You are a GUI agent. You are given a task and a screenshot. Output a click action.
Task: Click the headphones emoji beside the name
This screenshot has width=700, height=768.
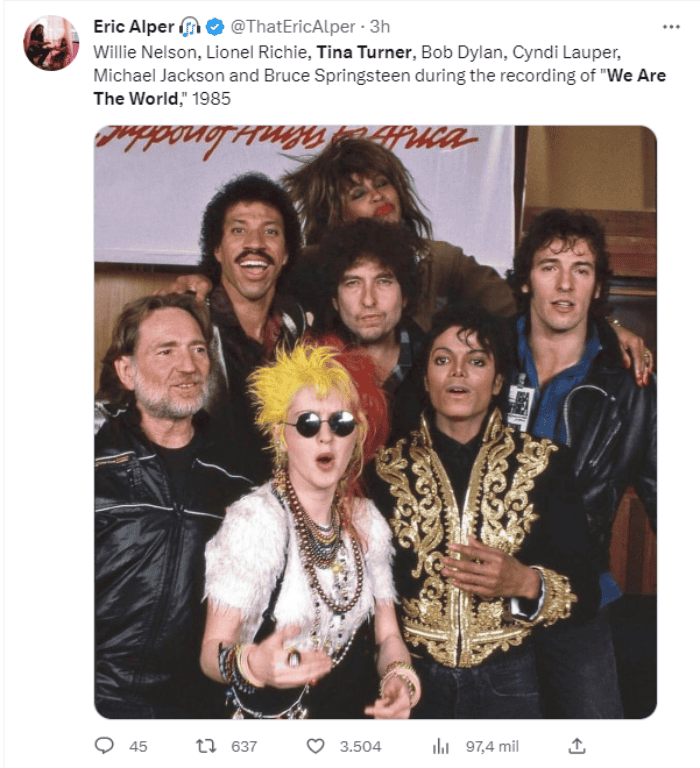pos(190,26)
